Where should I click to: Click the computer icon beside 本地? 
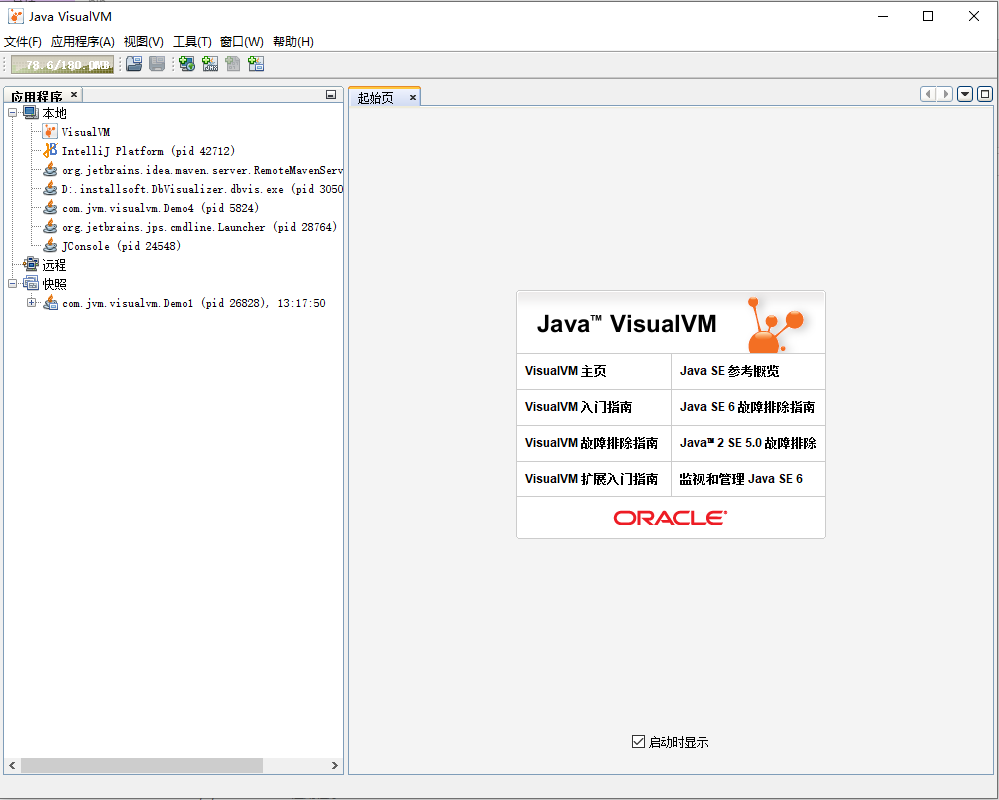point(31,113)
